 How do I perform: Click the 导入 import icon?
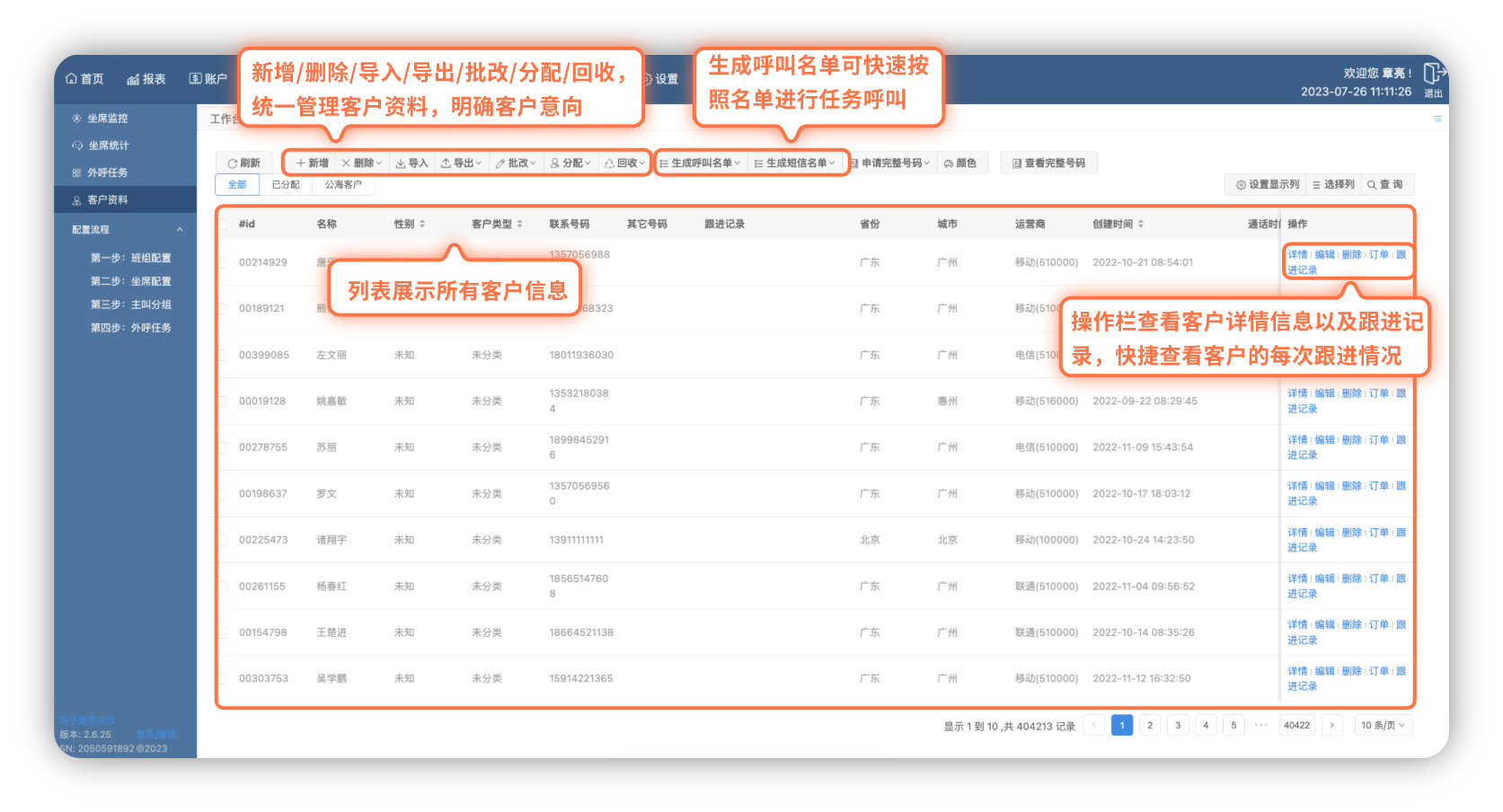(x=401, y=163)
